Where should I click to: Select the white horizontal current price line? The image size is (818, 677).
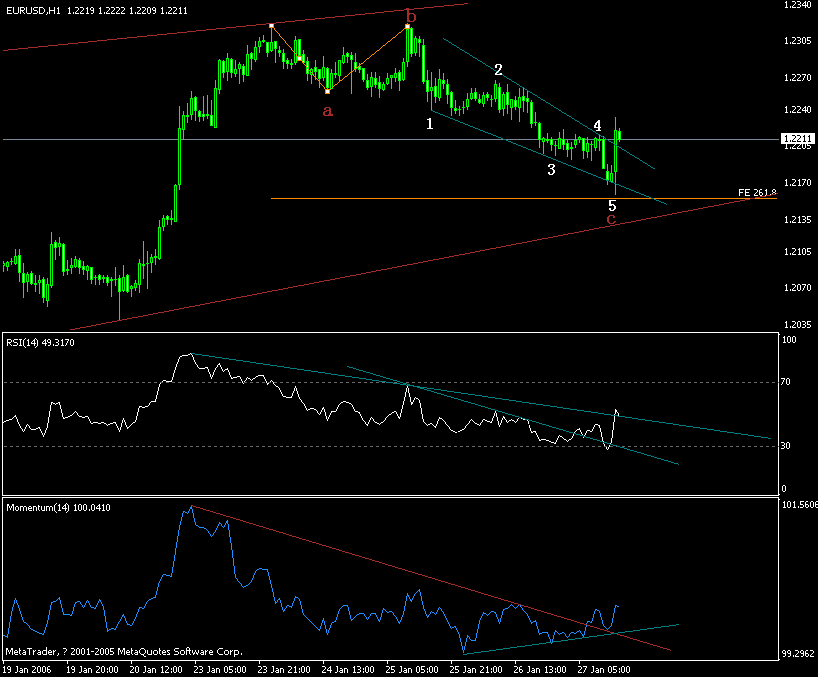391,139
